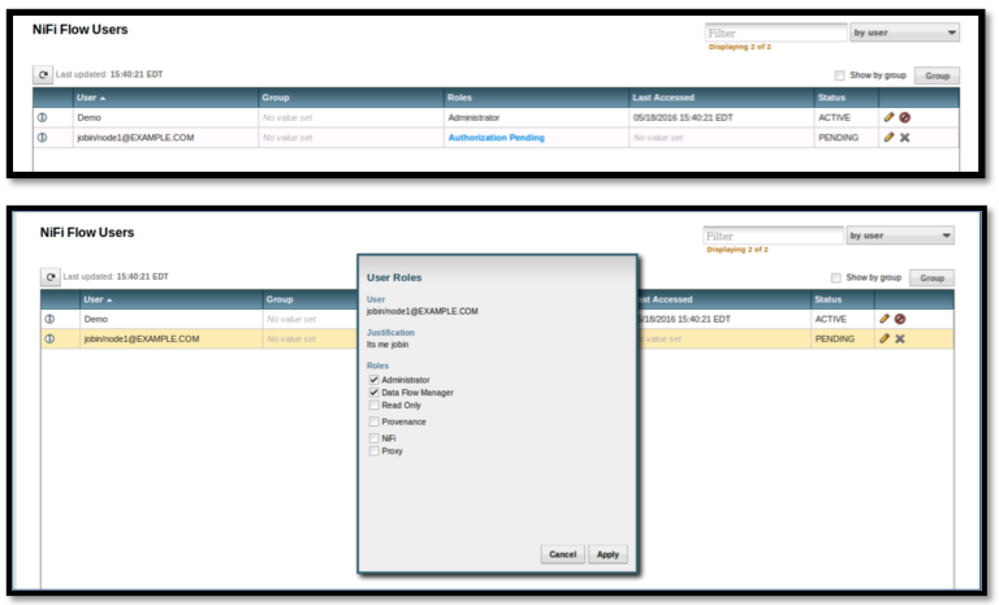
Task: Check the NiFi role checkbox
Action: point(374,438)
